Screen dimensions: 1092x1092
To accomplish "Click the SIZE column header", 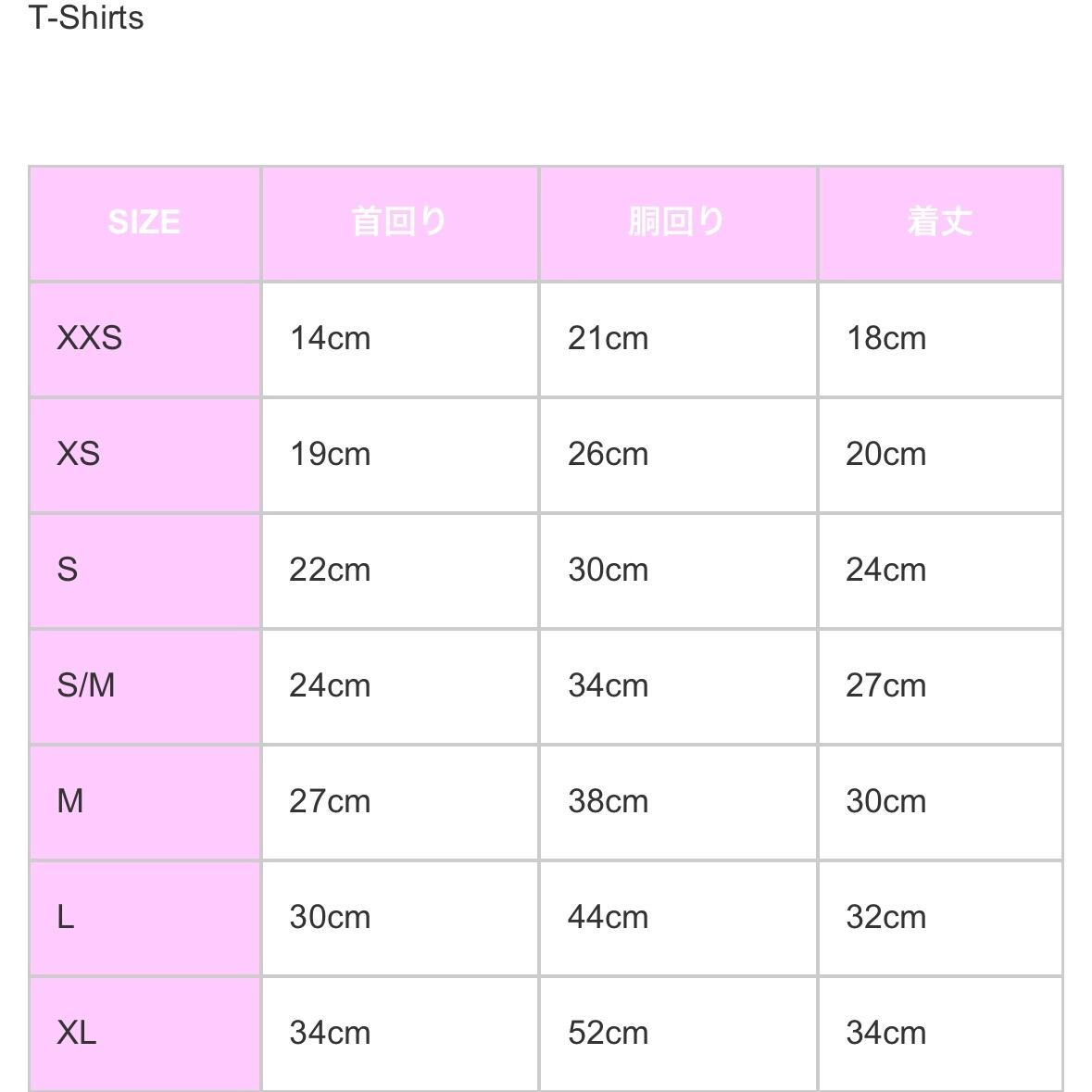I will (144, 222).
